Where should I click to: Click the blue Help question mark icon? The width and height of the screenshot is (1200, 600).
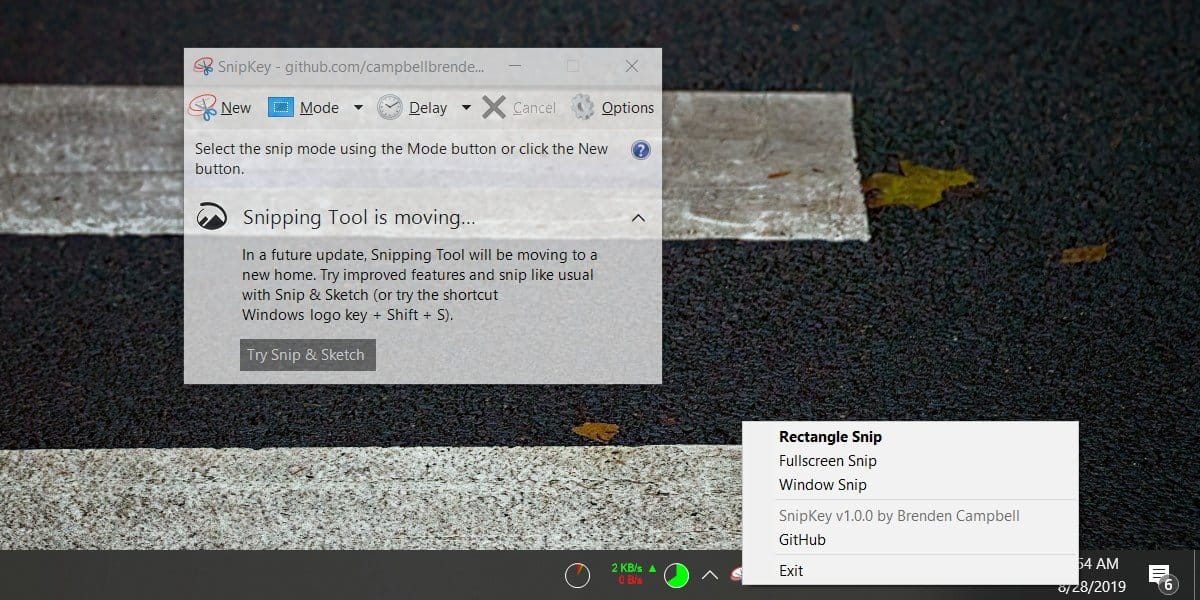[641, 150]
